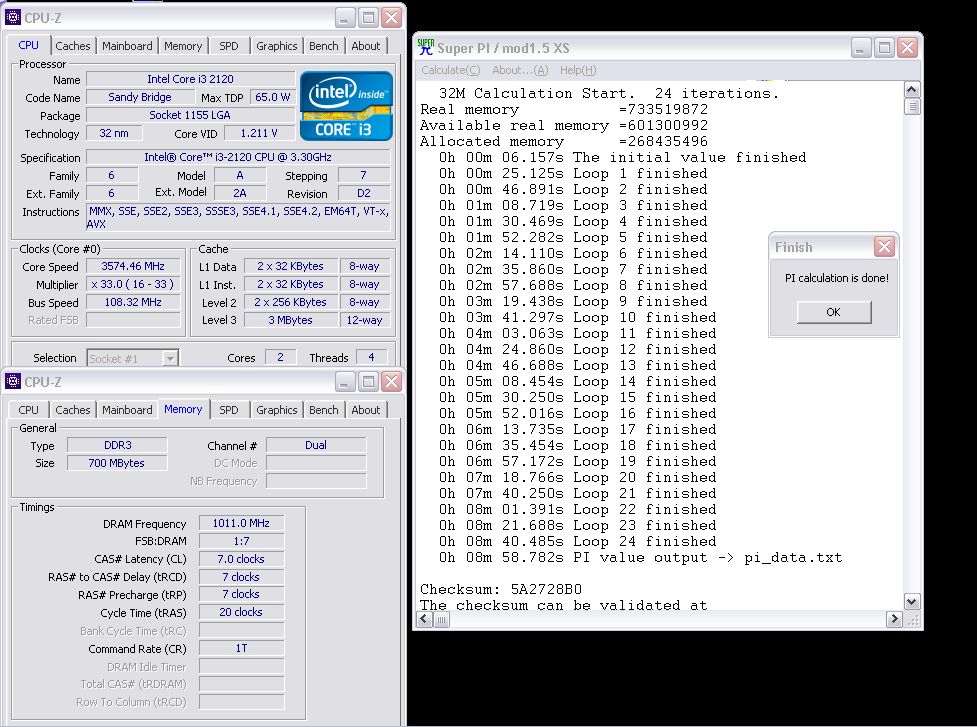Click the Threads value 4
This screenshot has width=977, height=727.
click(x=371, y=358)
